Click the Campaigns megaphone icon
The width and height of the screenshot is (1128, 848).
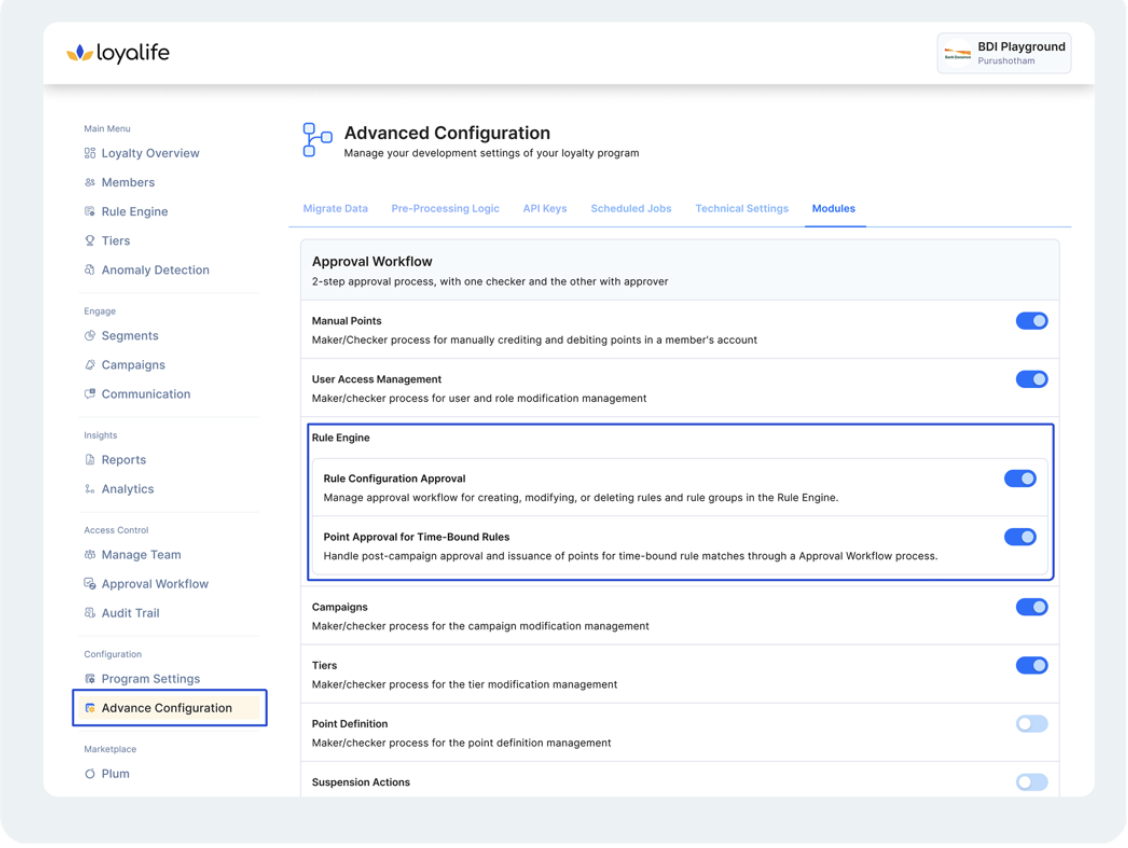[x=90, y=365]
